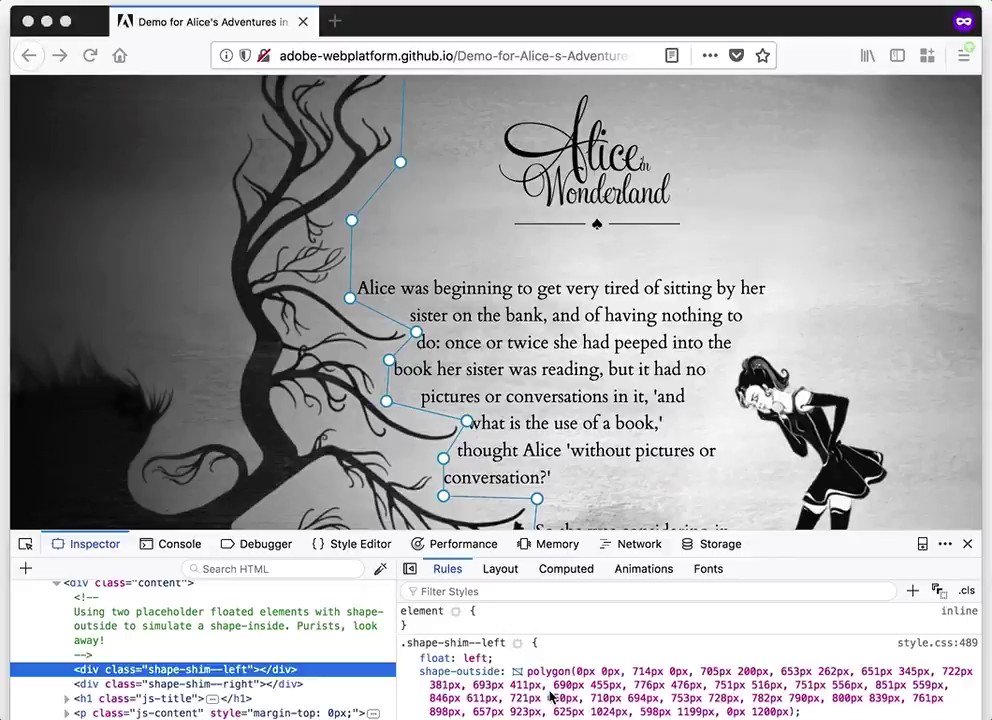Select the shape-shim--left div node
Viewport: 992px width, 720px height.
(x=203, y=669)
